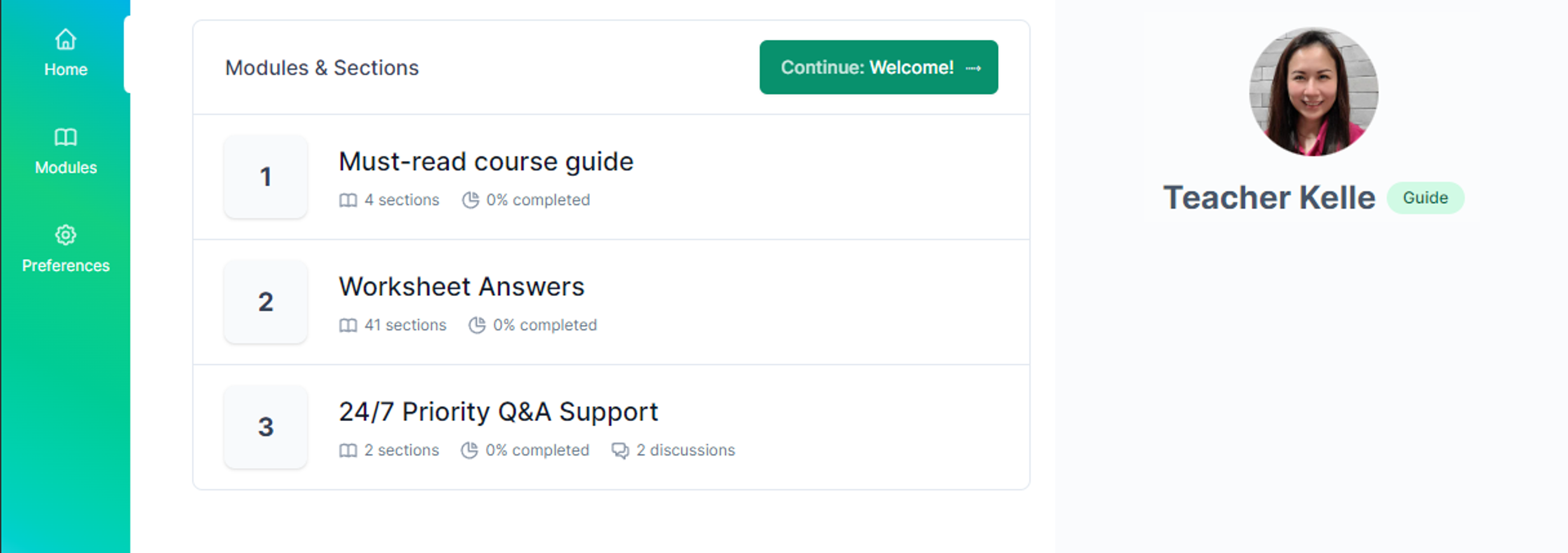Click the module number 3 tile
The width and height of the screenshot is (1568, 553).
coord(266,427)
